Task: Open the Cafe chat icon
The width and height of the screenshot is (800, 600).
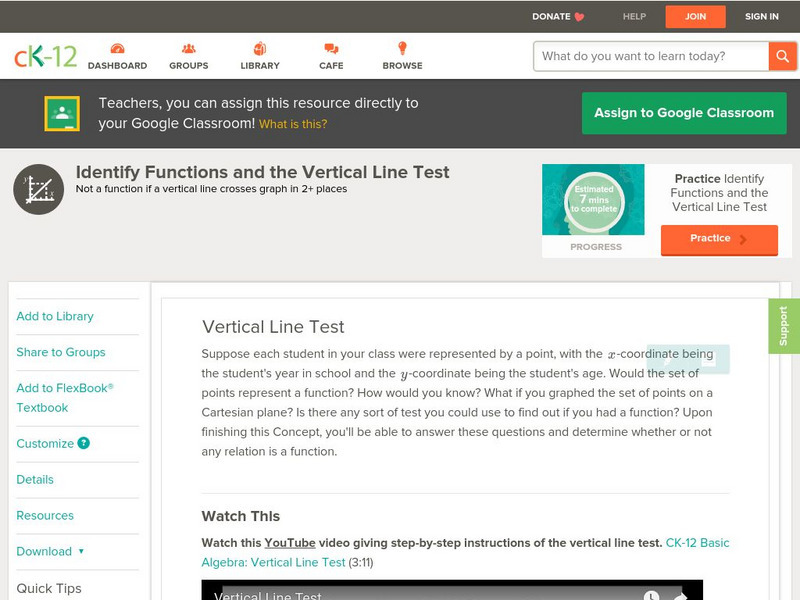Action: click(331, 49)
